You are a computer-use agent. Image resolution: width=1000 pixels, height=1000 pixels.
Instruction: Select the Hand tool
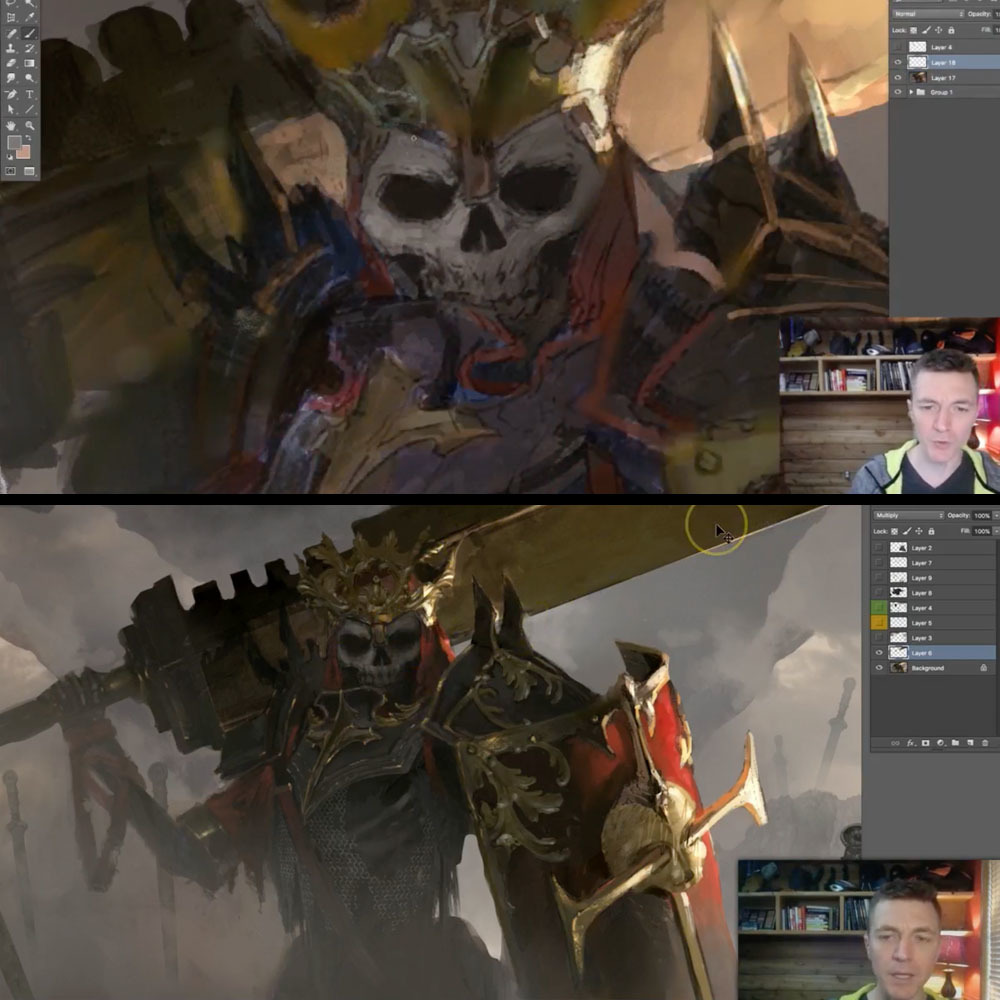tap(11, 126)
